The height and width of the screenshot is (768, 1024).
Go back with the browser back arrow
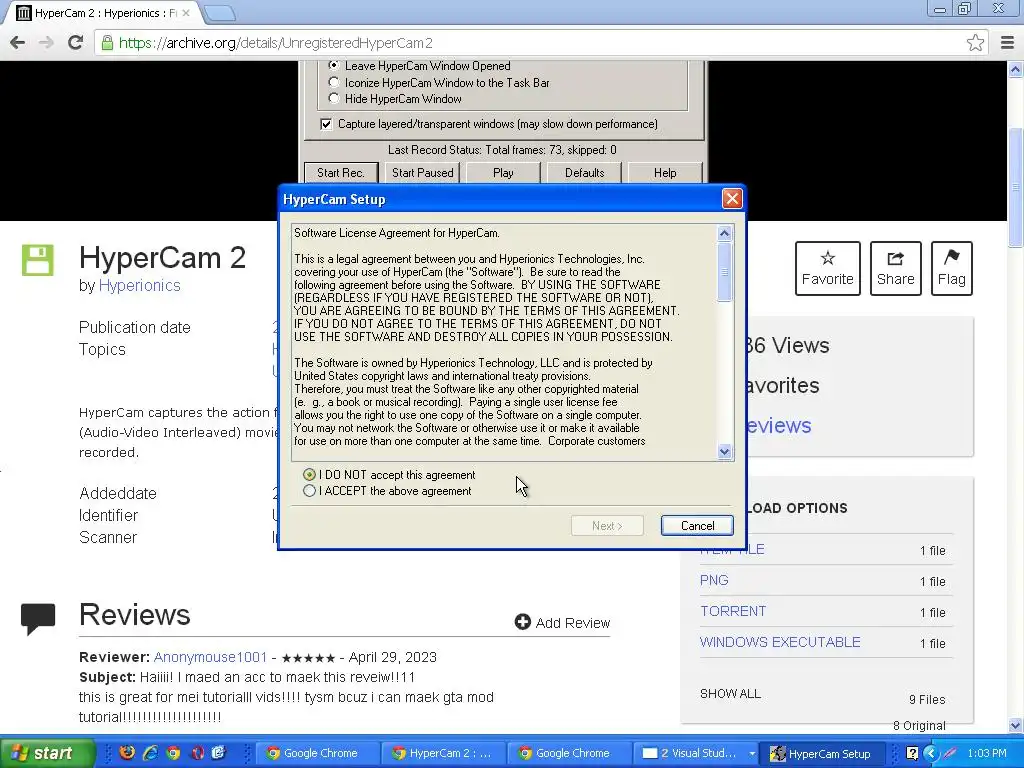(18, 42)
